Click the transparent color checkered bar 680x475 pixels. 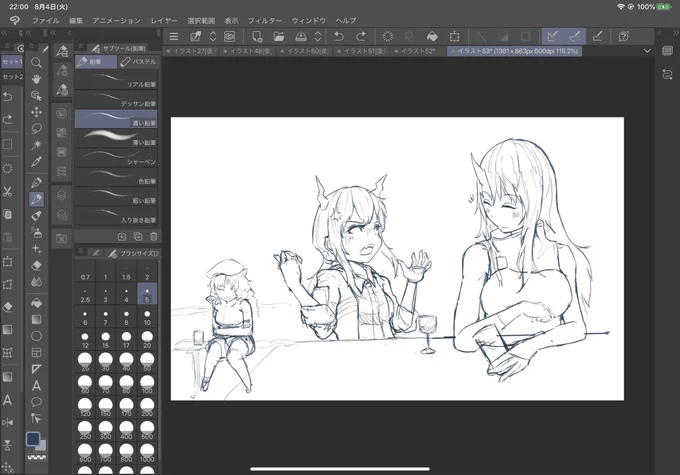pos(36,457)
